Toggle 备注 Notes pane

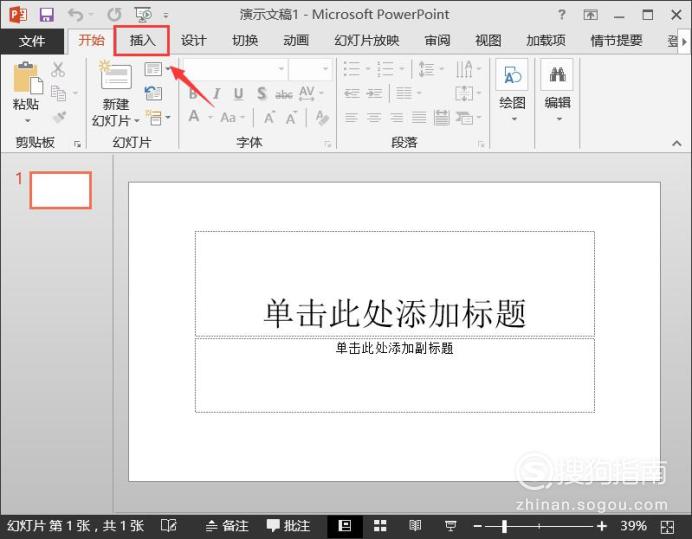[227, 526]
